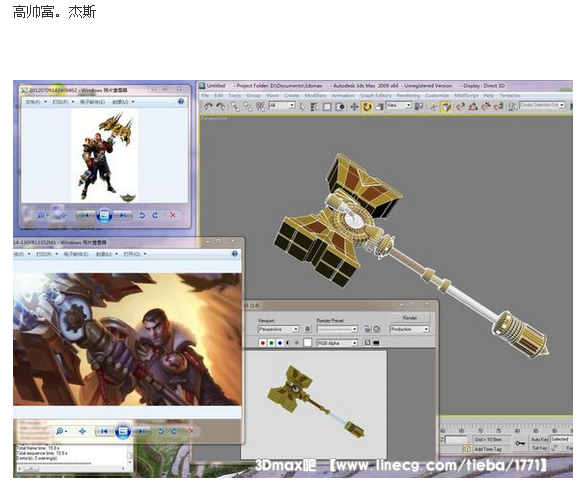
Task: Open the Select by Name list tool
Action: (x=314, y=107)
